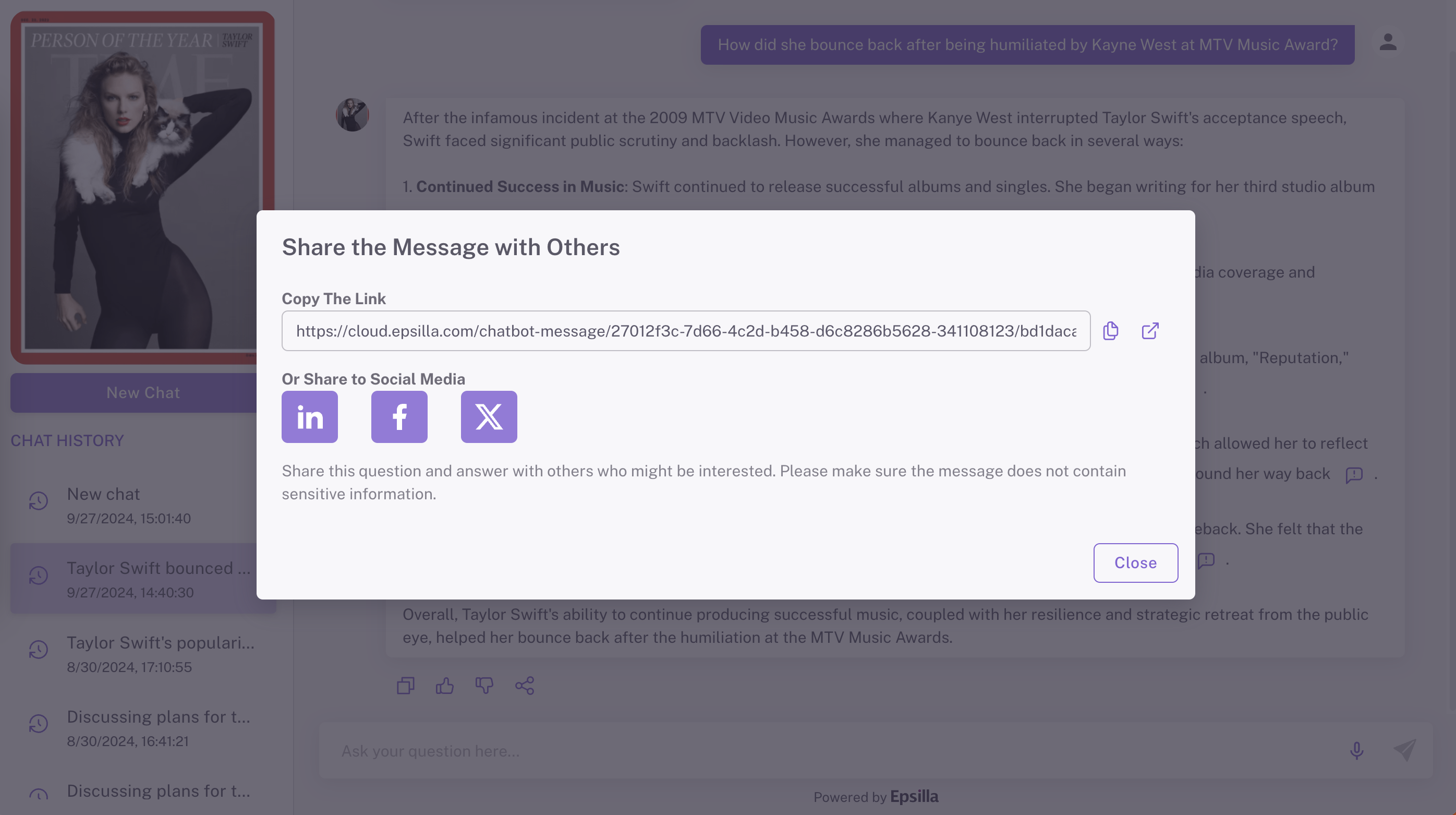Click the thumbs down icon
Screen dimensions: 1456x815
tap(484, 686)
